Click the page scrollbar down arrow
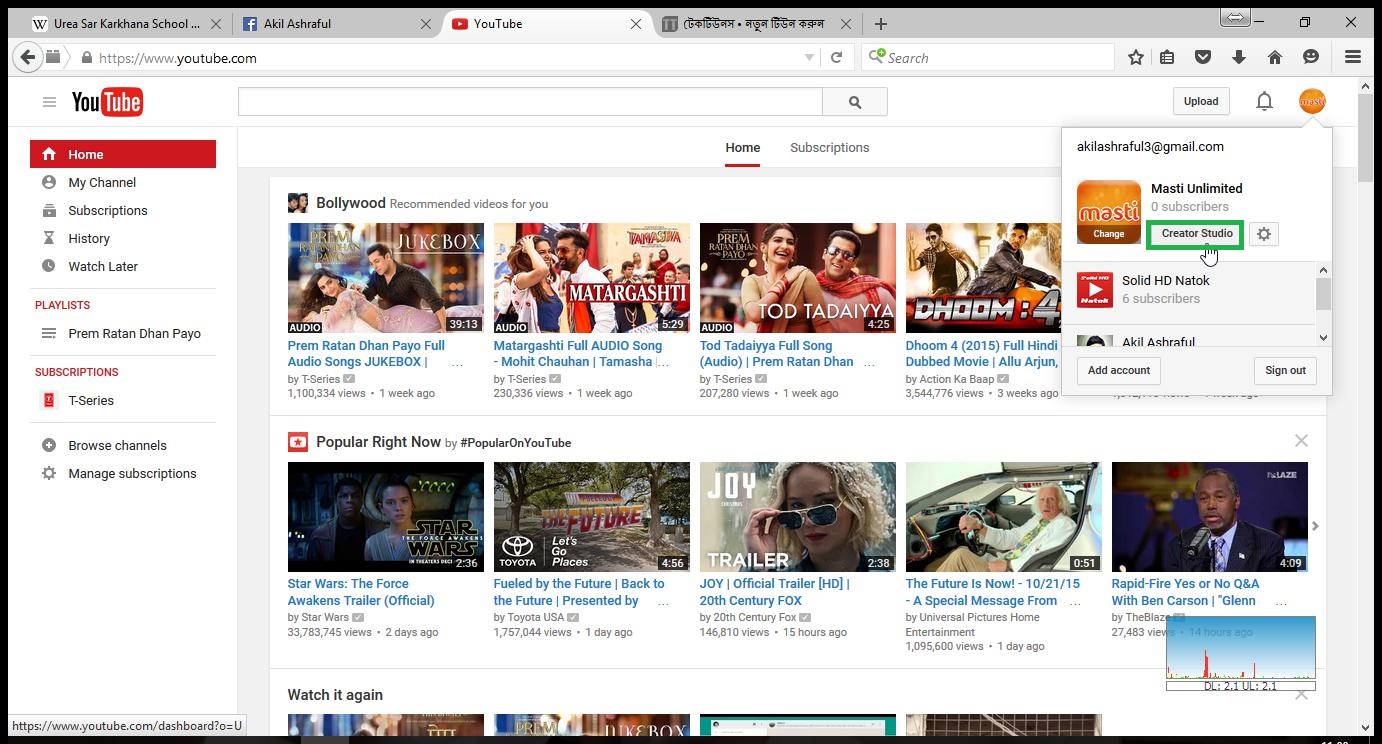1382x744 pixels. (x=1365, y=728)
